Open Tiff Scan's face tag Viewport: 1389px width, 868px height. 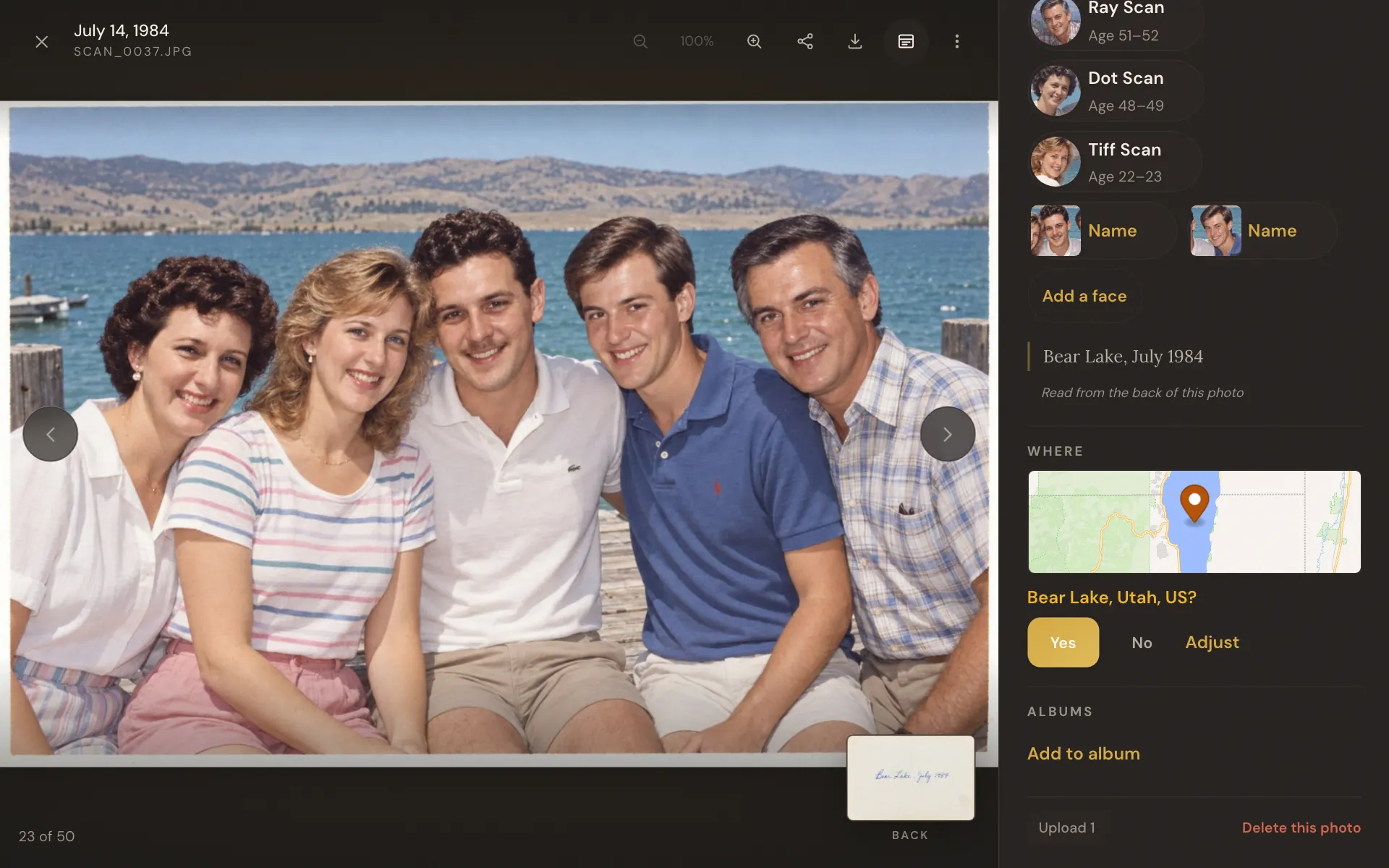pos(1115,162)
